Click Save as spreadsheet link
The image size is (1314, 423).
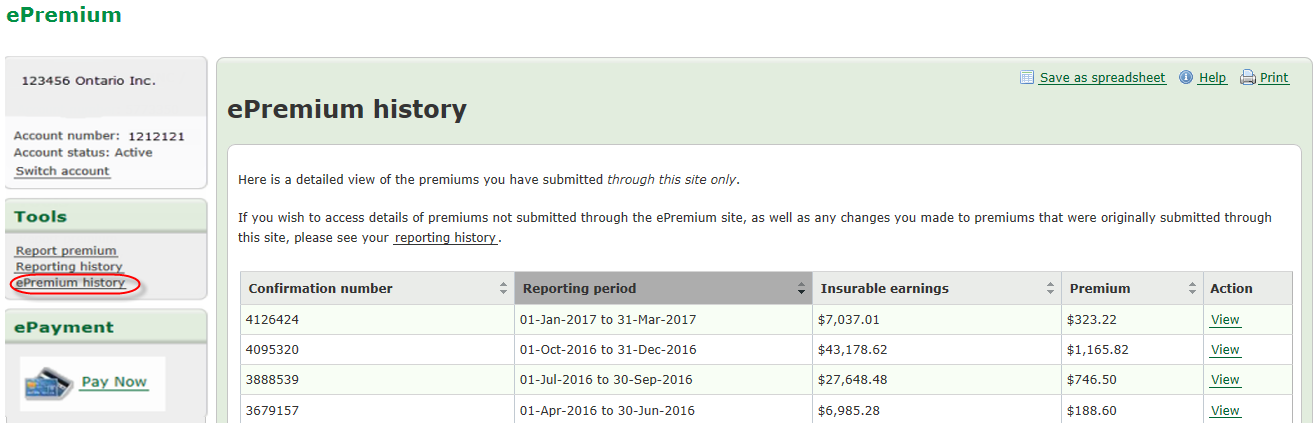click(x=1102, y=78)
